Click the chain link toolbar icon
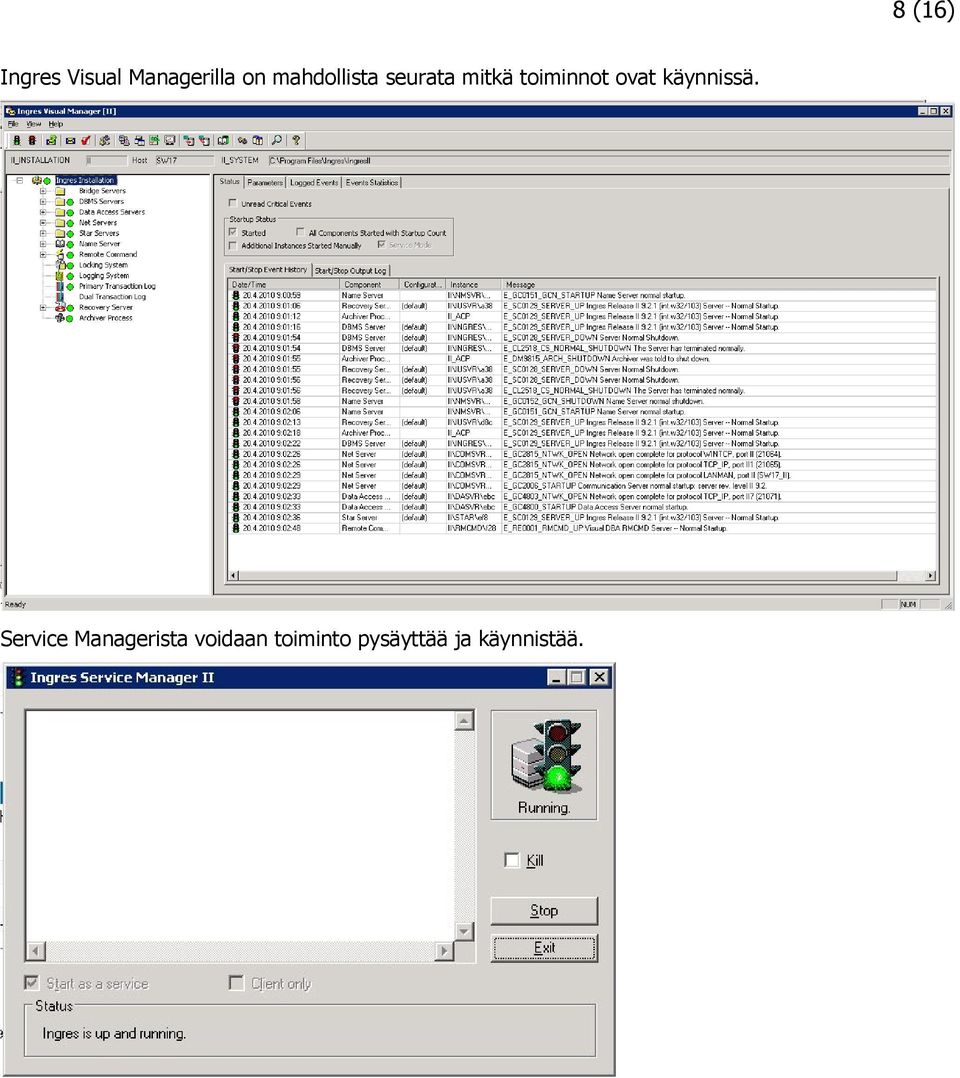960x1078 pixels. (x=242, y=140)
